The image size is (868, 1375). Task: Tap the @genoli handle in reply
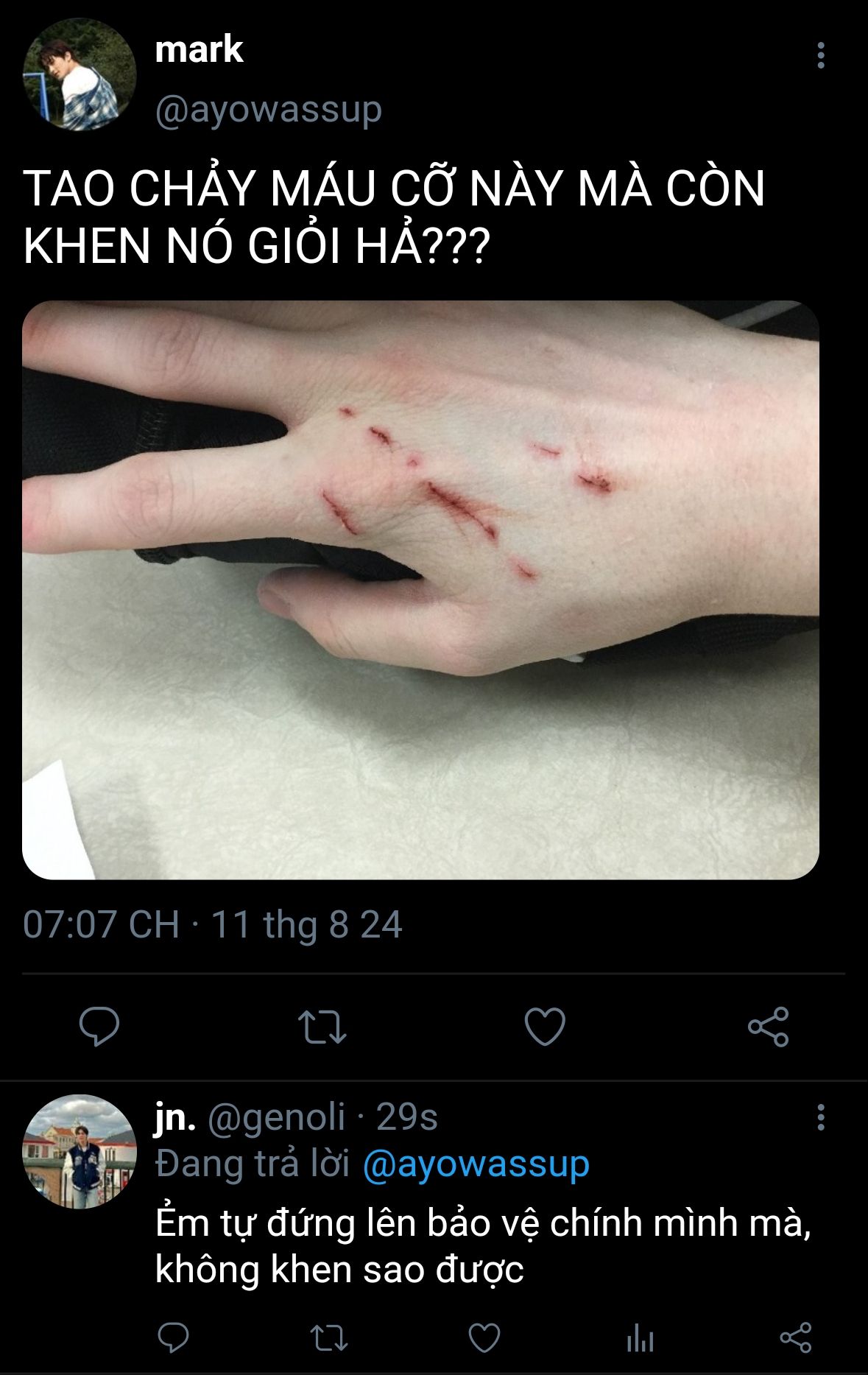(x=276, y=1117)
